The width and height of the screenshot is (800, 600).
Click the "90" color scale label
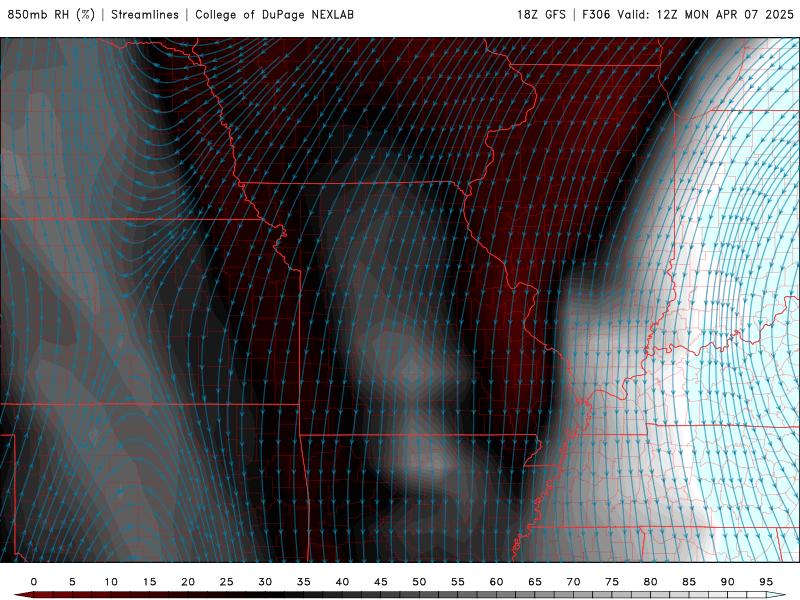pos(728,582)
